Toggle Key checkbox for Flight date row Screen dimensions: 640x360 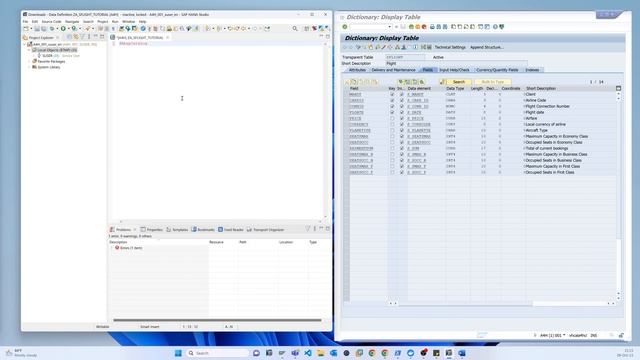392,112
